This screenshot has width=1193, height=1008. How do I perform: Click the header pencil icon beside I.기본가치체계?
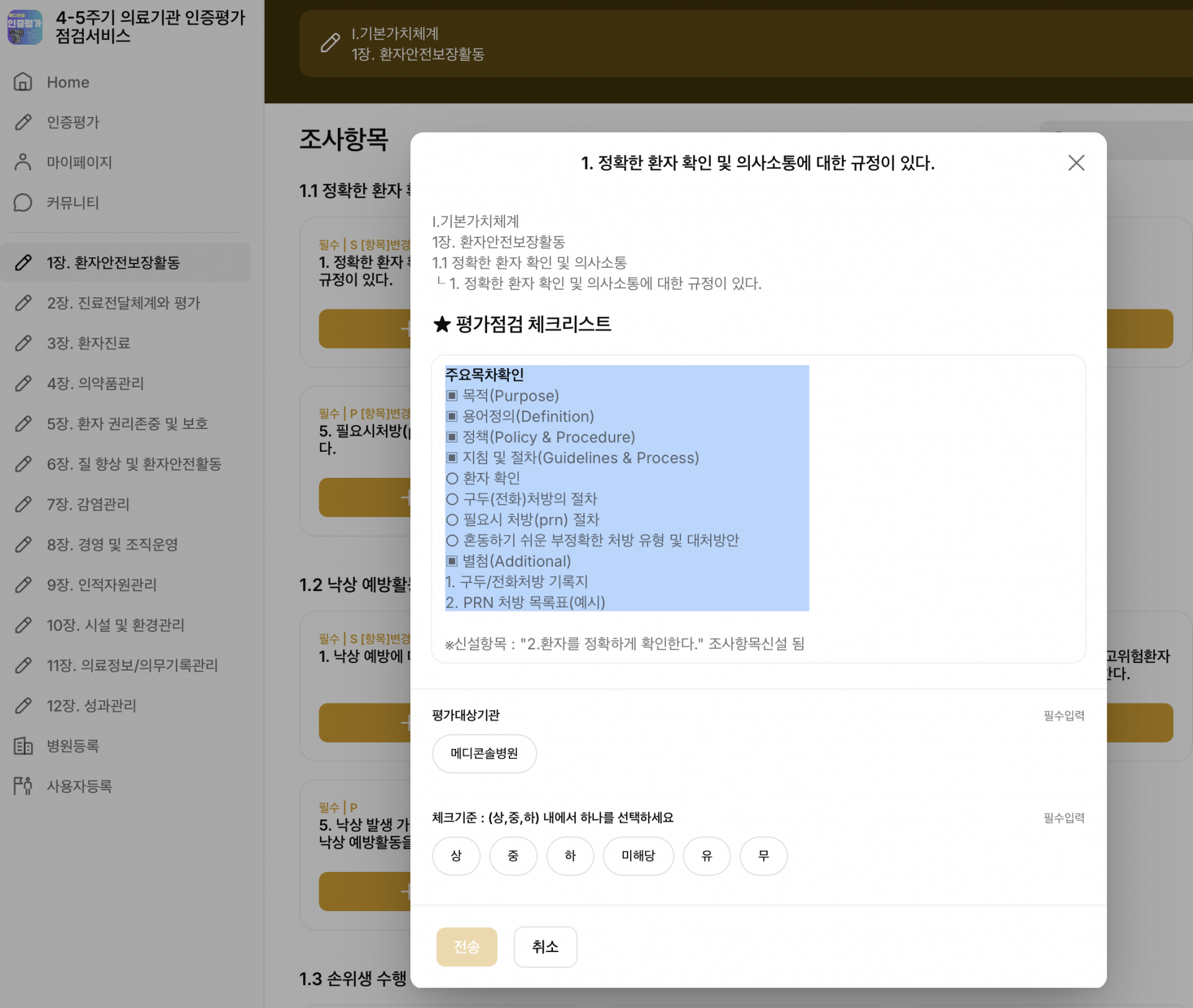click(330, 43)
